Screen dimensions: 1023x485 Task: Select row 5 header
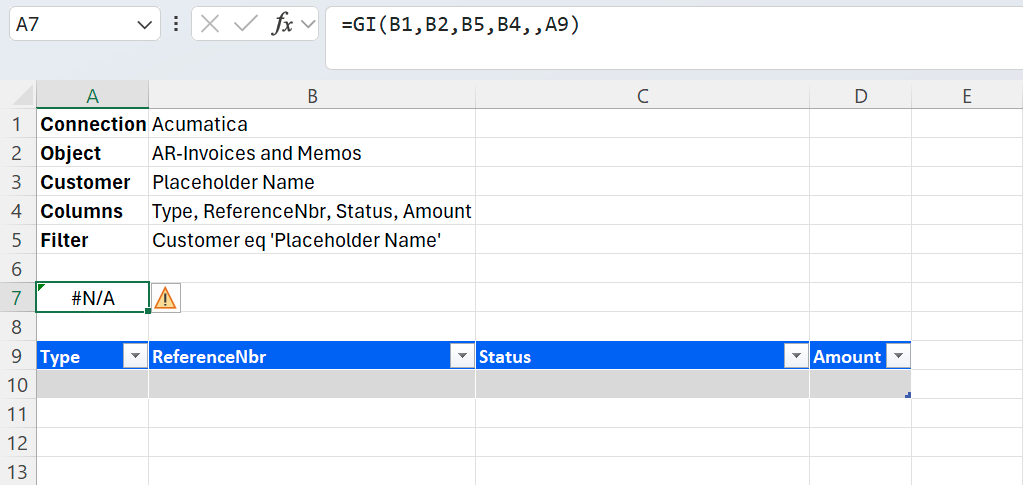(x=18, y=240)
